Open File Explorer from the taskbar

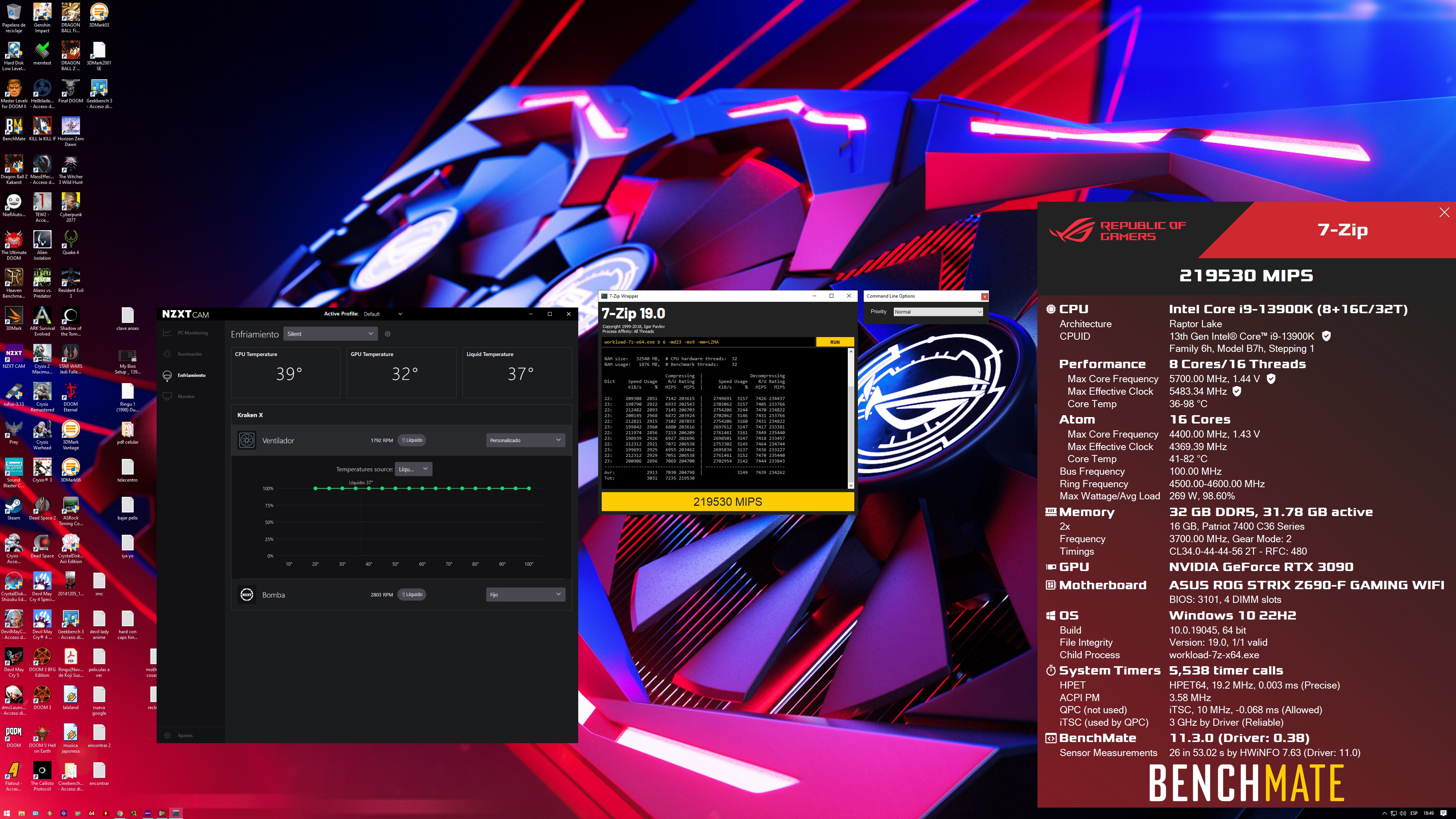(21, 813)
